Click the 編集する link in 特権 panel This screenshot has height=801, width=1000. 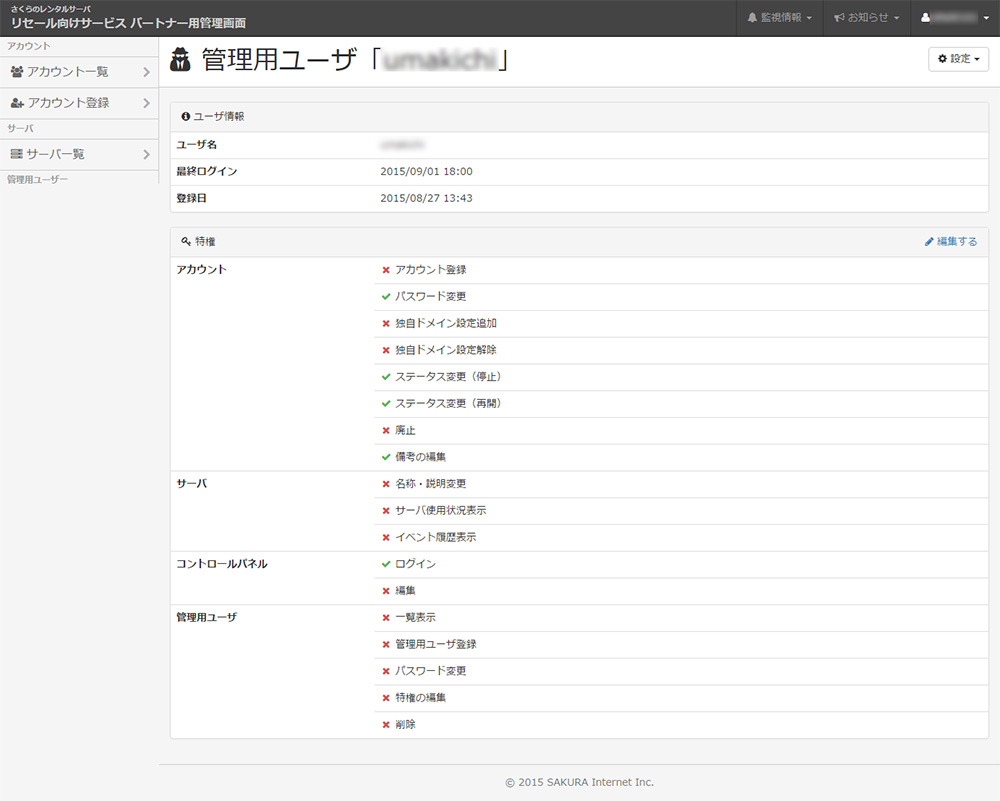point(956,242)
